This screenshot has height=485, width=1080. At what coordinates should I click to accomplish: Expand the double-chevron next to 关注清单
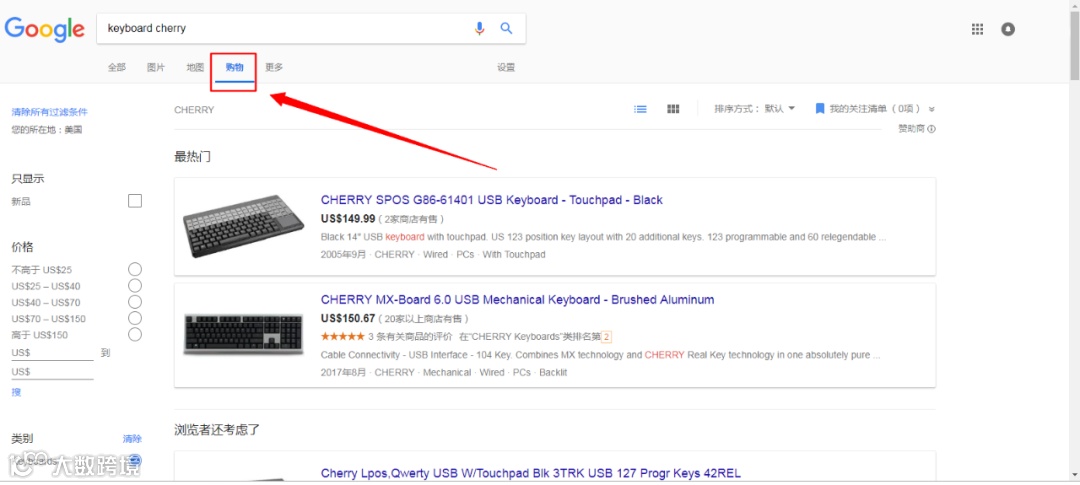coord(932,109)
